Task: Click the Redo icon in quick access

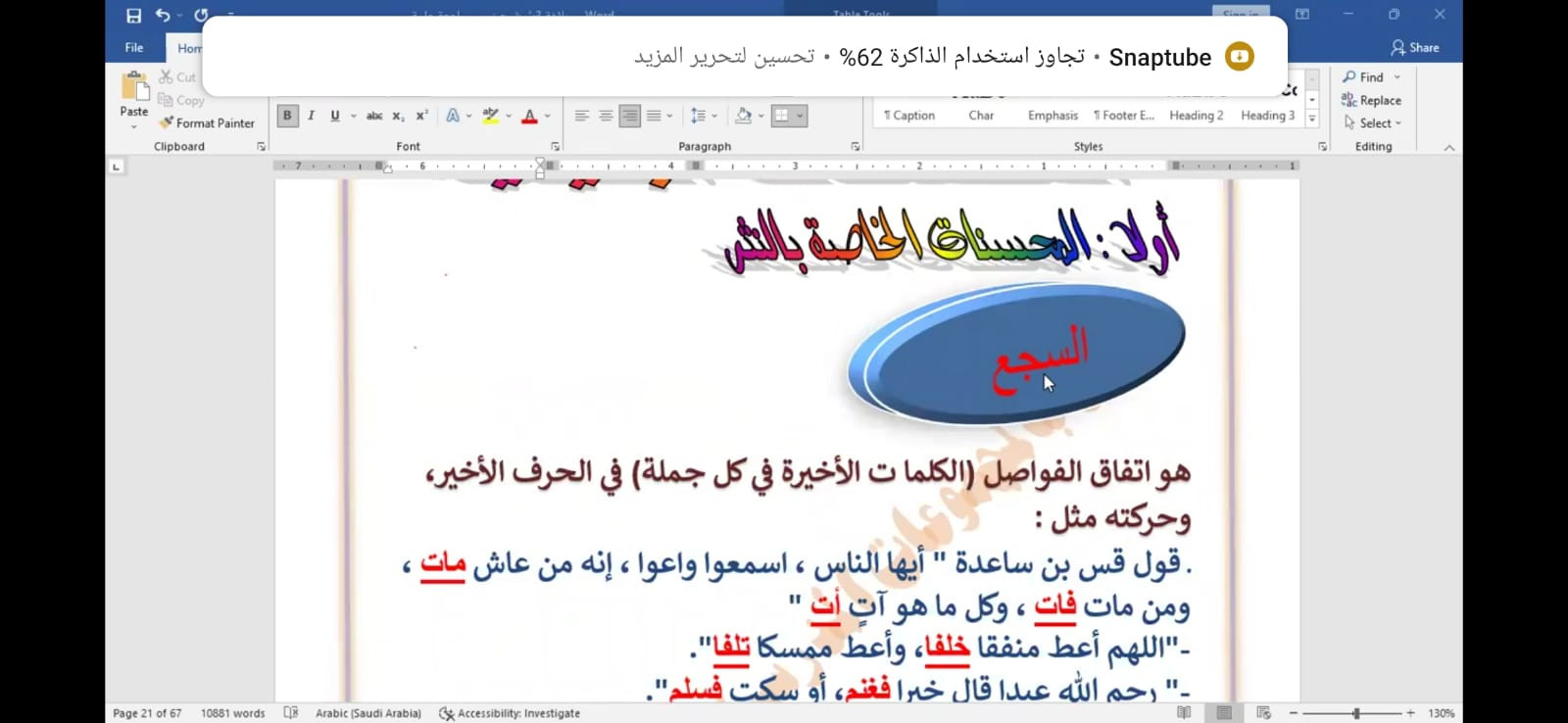Action: [201, 15]
